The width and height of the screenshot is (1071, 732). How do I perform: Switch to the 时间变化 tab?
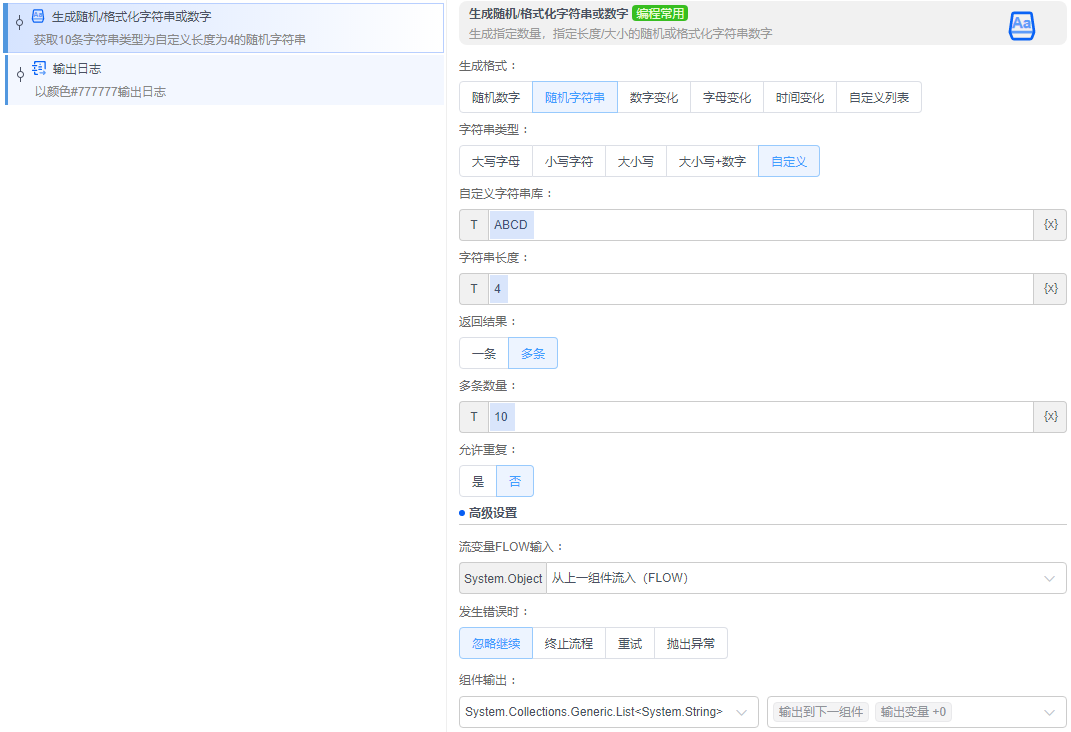pos(800,97)
